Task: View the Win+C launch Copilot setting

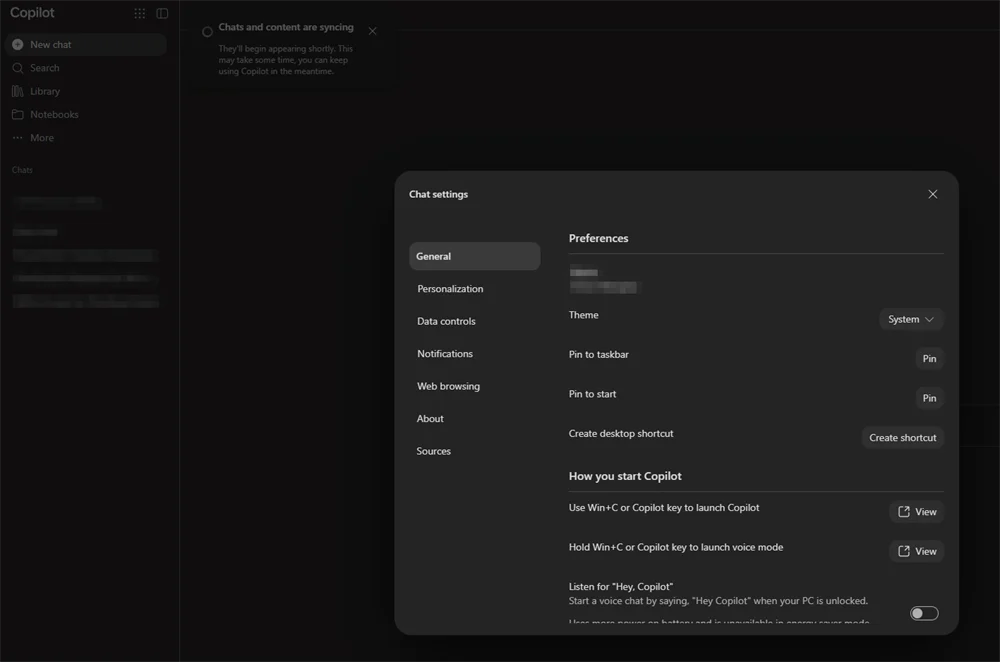Action: click(916, 511)
